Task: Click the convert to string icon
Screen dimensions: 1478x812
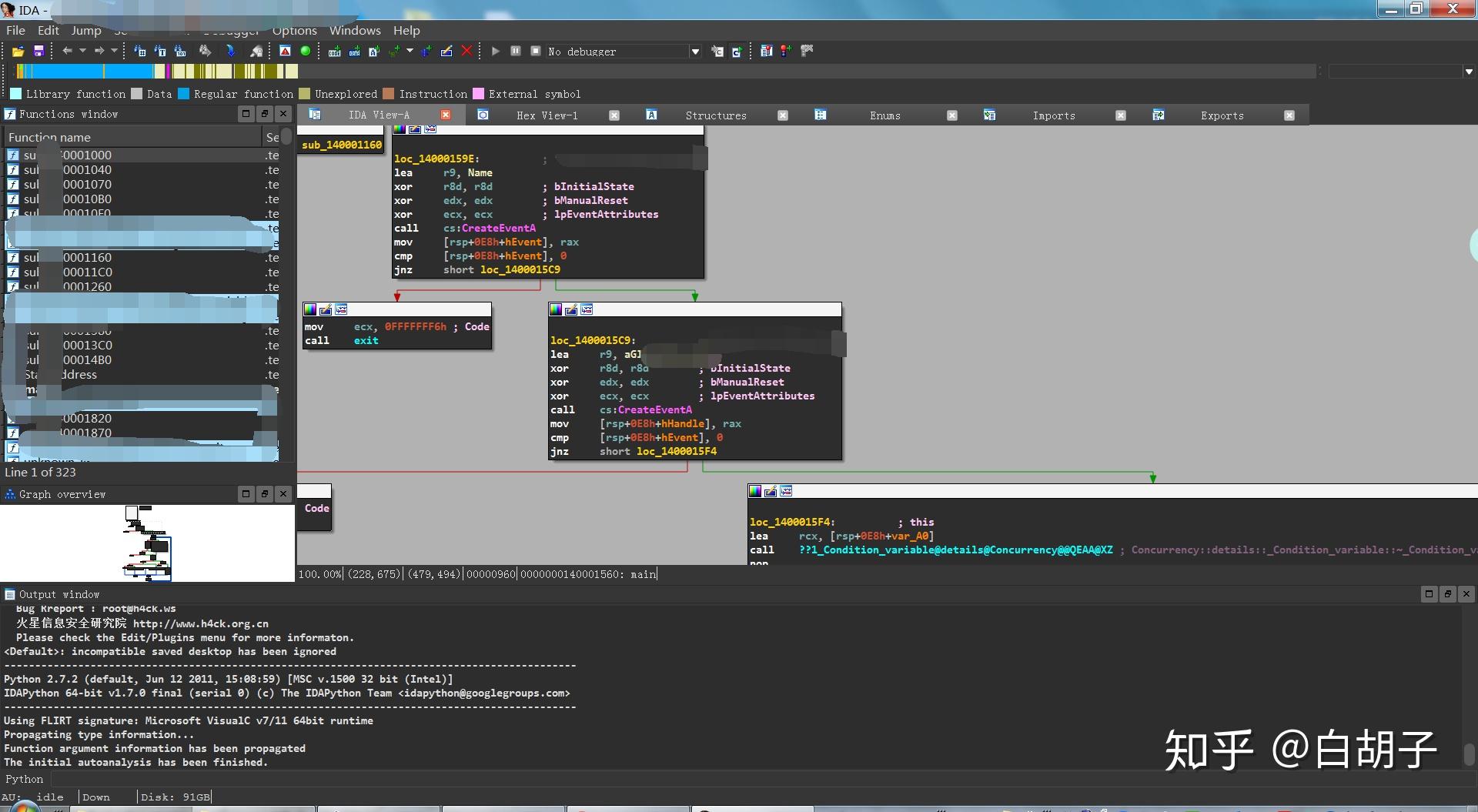Action: coord(374,51)
